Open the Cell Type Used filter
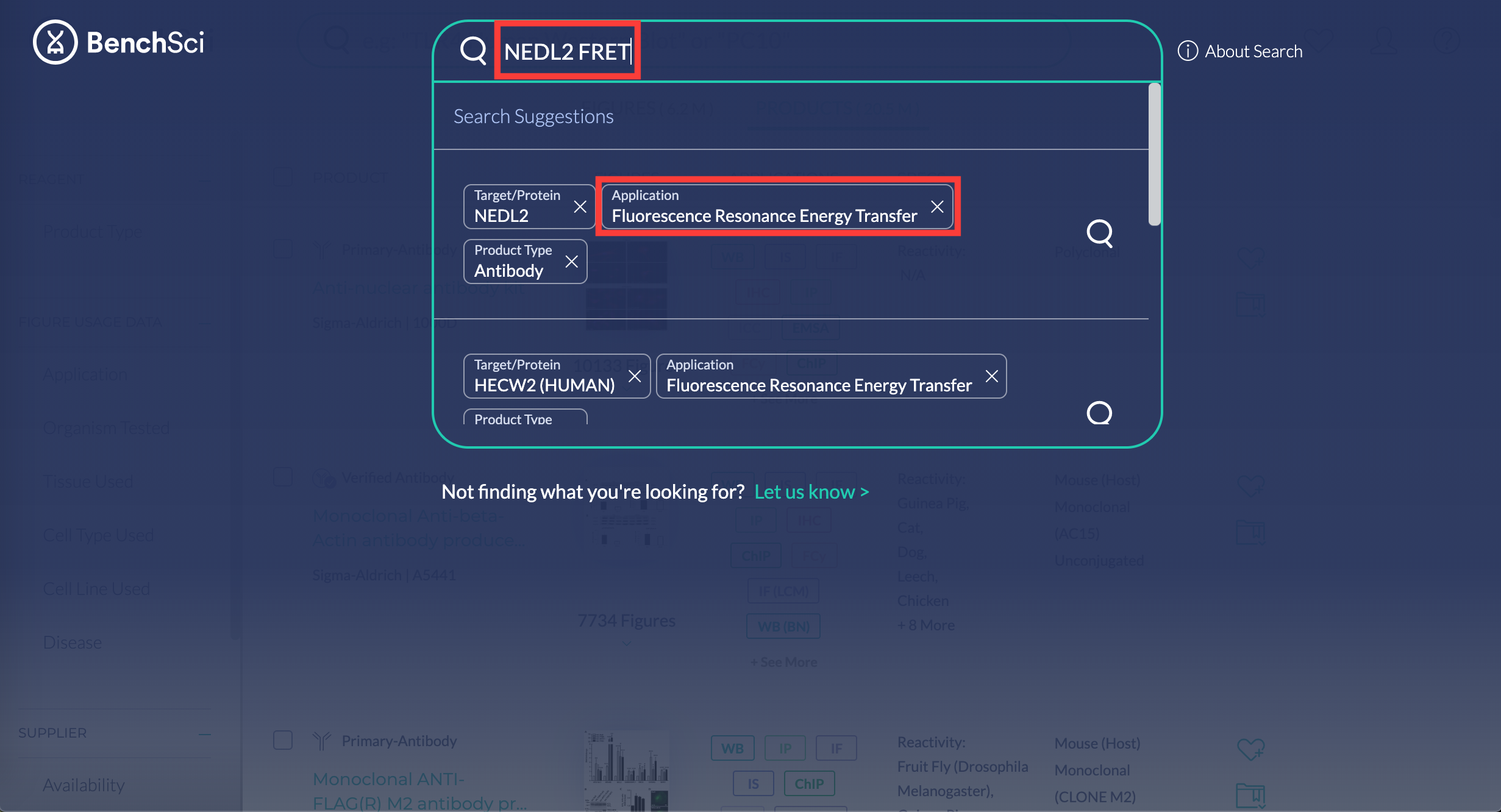 pyautogui.click(x=98, y=535)
